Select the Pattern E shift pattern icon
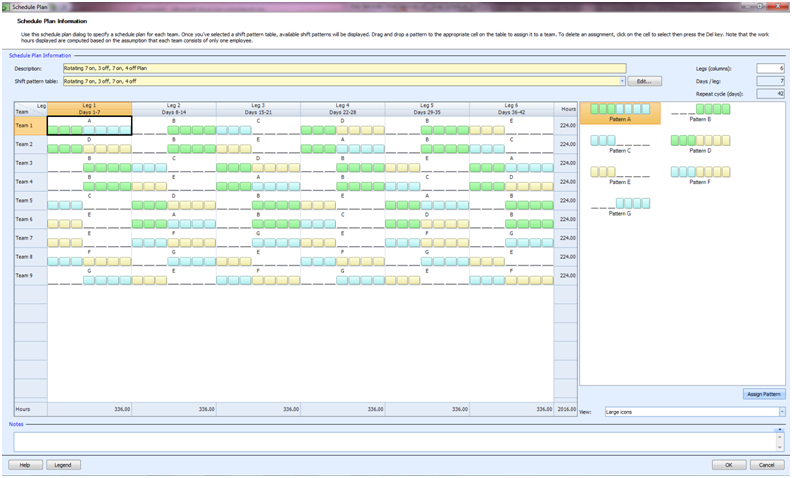This screenshot has height=478, width=792. (620, 176)
